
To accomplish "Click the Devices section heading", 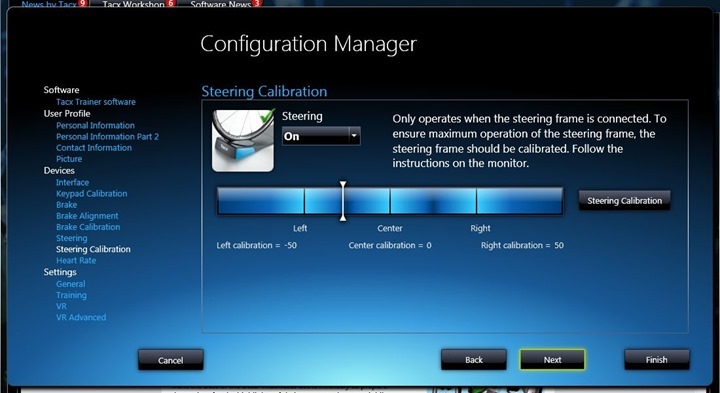I will click(x=59, y=170).
